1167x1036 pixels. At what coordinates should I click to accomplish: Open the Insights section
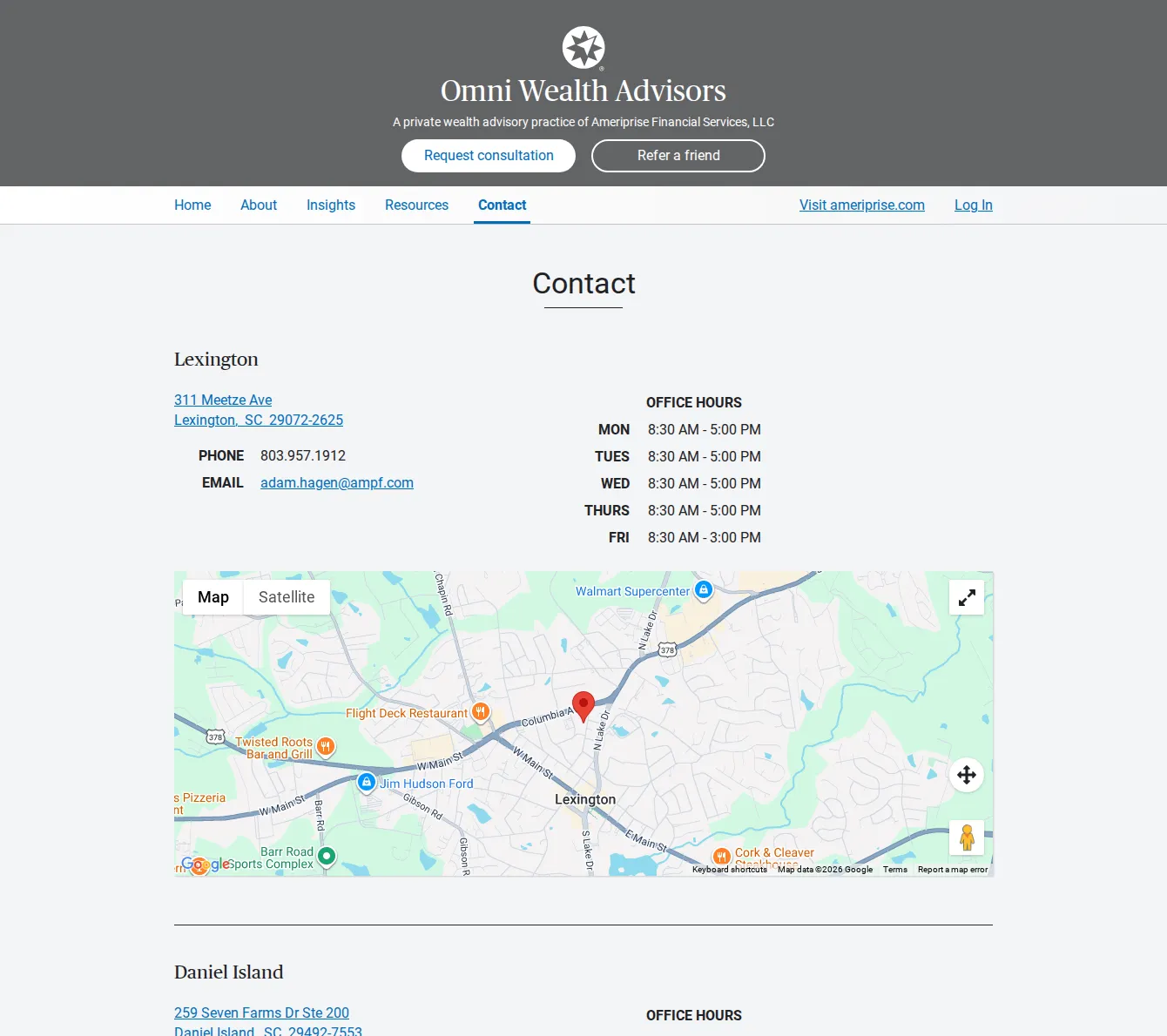coord(331,205)
